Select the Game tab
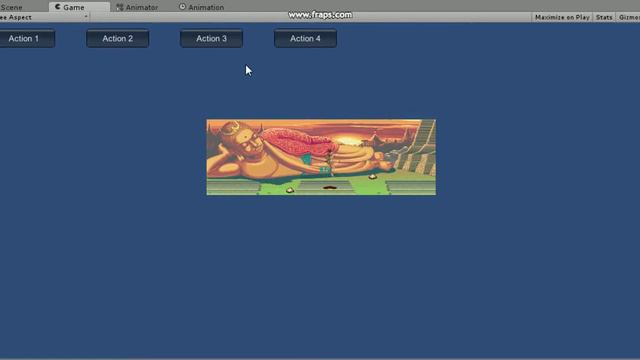 [x=79, y=7]
